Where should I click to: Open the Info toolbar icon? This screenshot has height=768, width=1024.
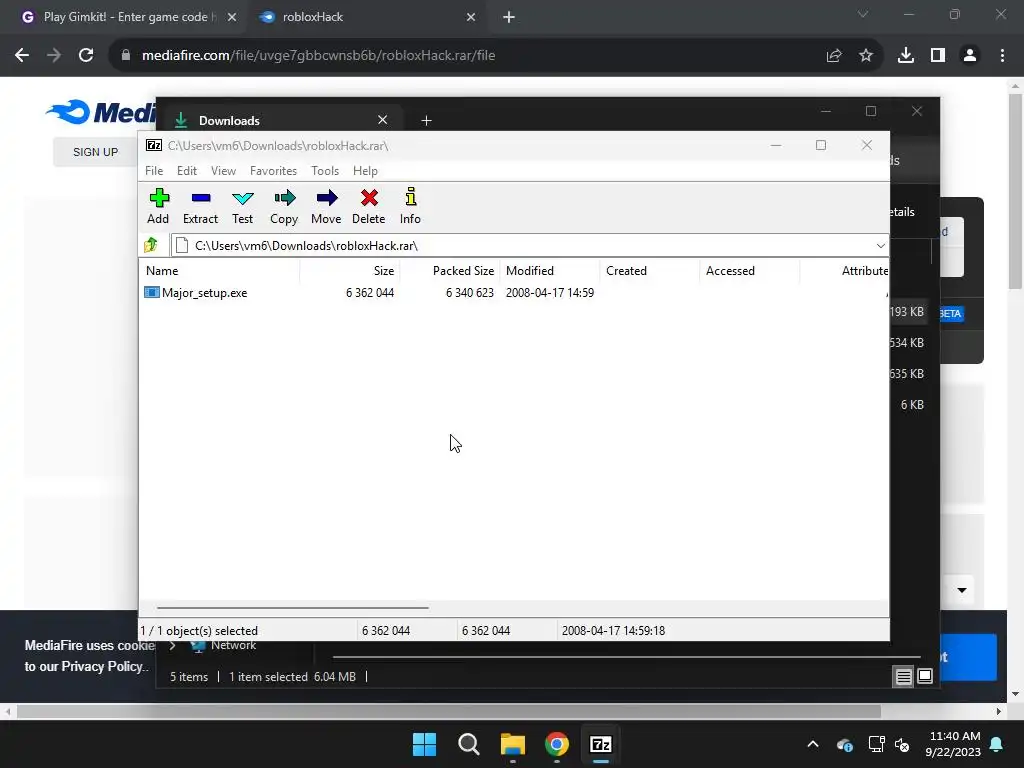[410, 206]
